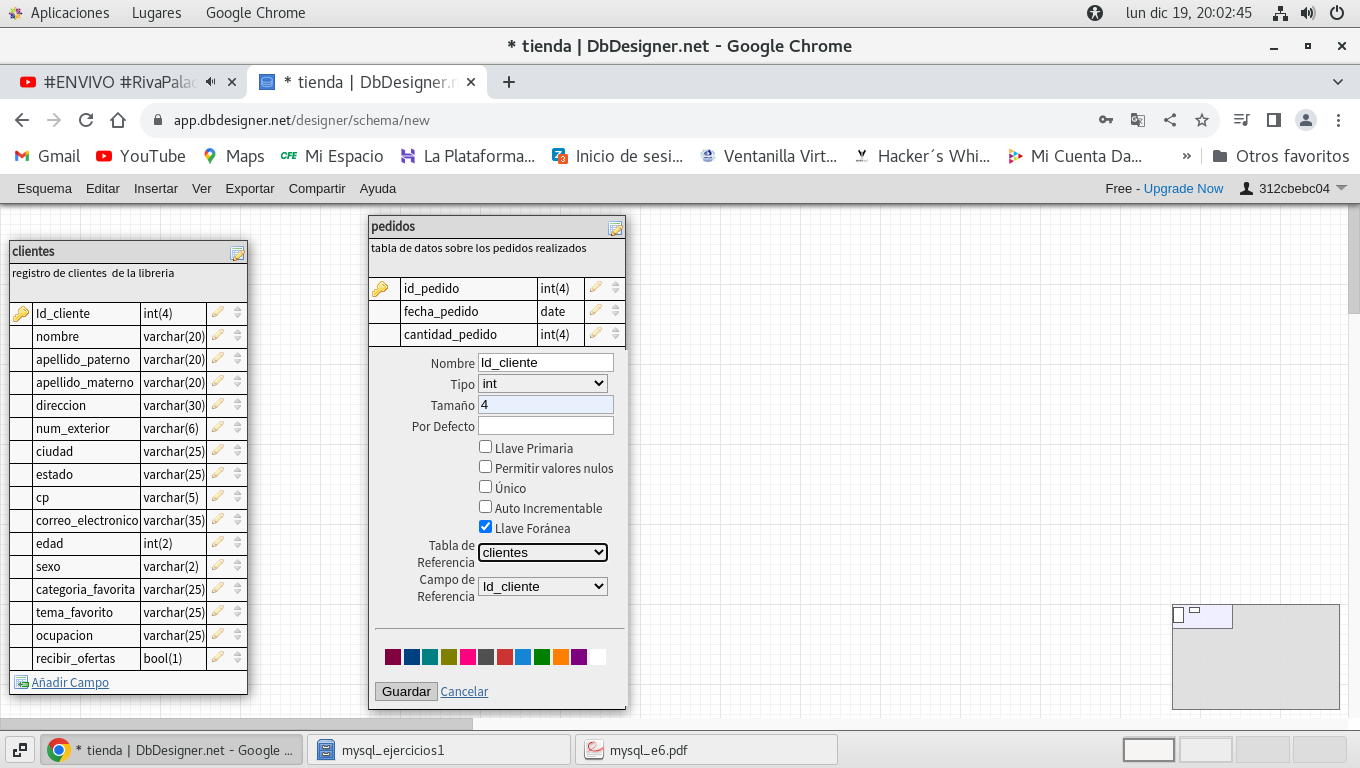
Task: Open the Tipo dropdown
Action: (543, 383)
